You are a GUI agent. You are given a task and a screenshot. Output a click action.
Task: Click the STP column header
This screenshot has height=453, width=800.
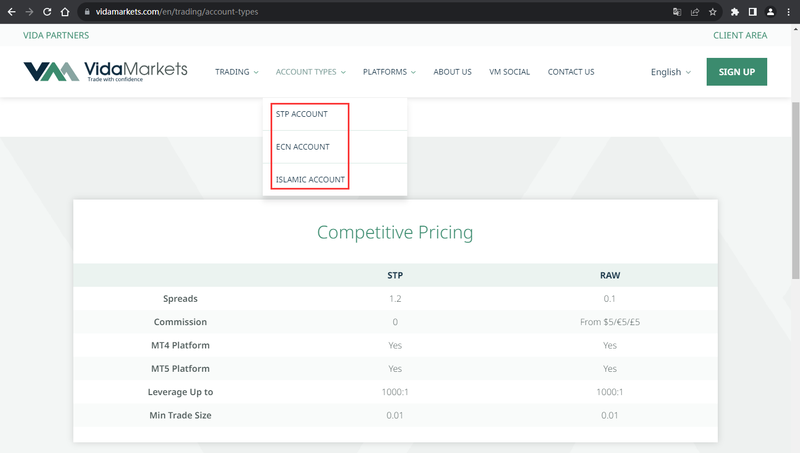click(x=395, y=275)
